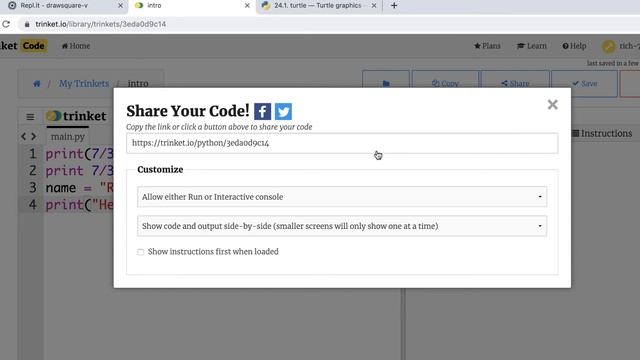Screen dimensions: 640x360
Task: Close the Share Your Code dialog
Action: click(x=553, y=105)
